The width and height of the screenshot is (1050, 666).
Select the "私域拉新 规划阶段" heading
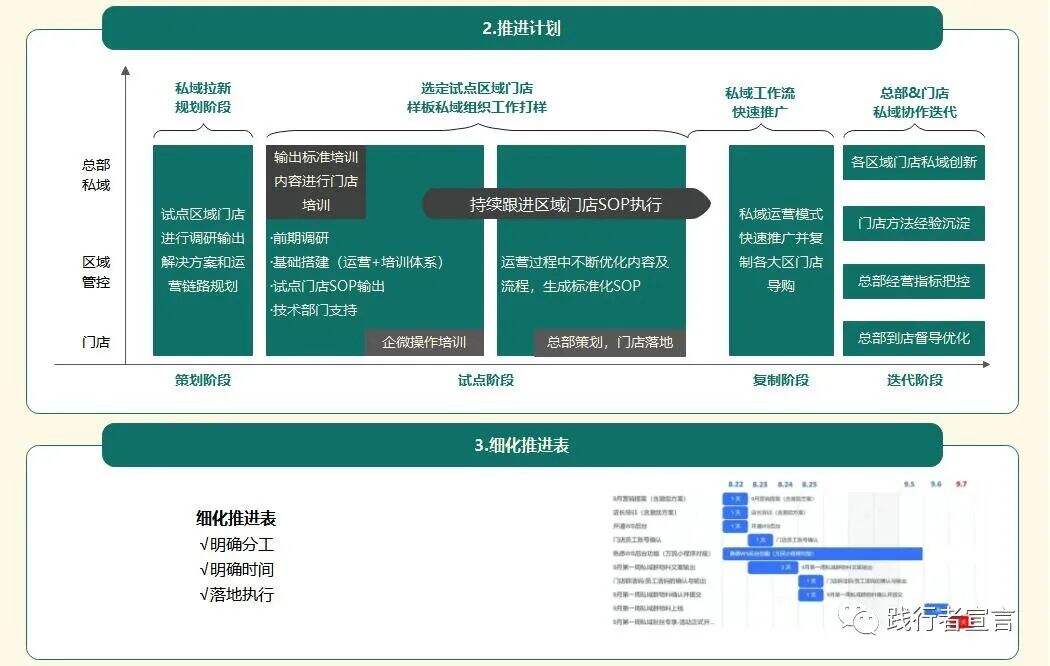pos(203,98)
